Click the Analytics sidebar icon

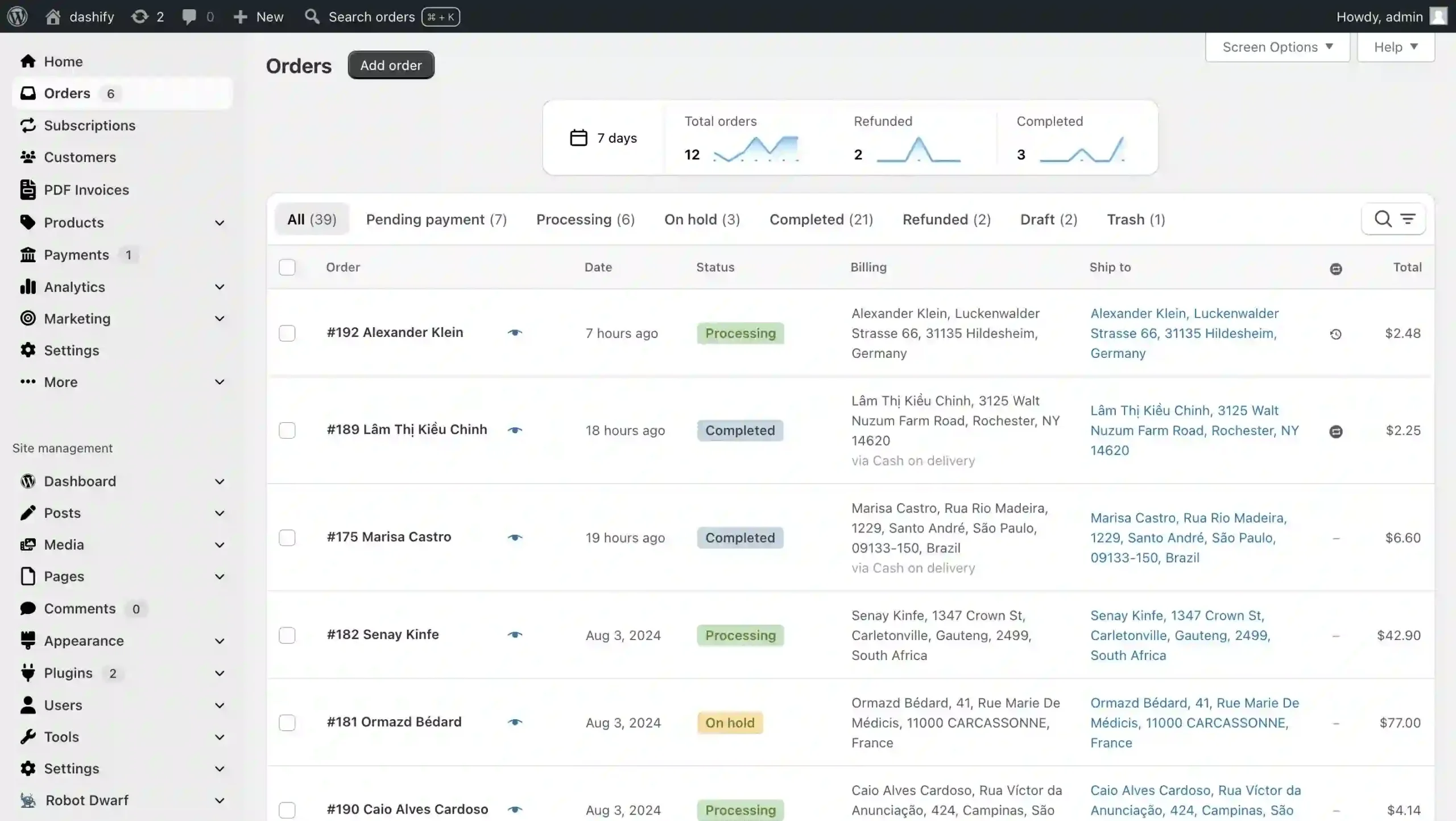point(27,287)
